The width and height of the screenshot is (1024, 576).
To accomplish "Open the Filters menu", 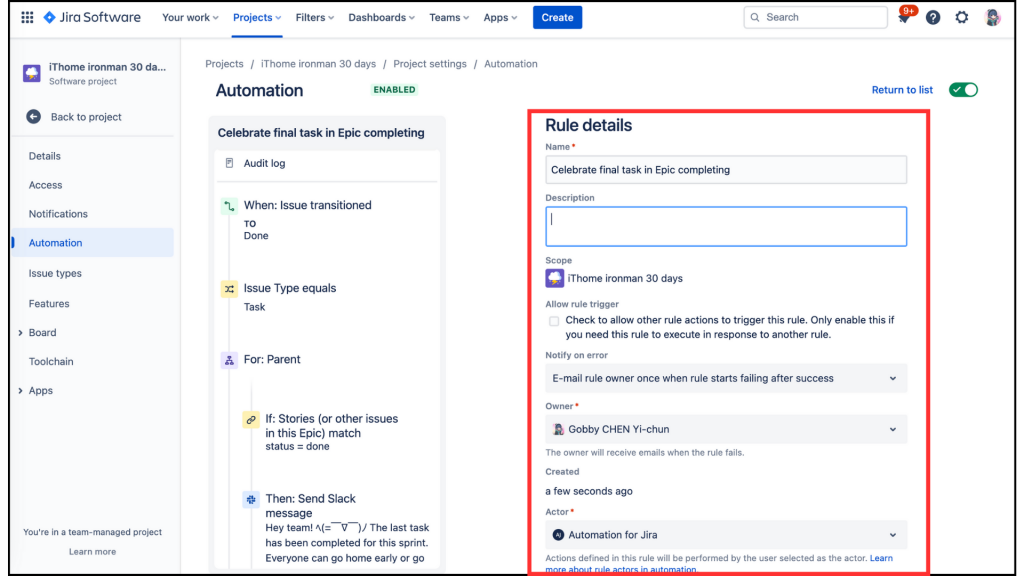I will [315, 18].
